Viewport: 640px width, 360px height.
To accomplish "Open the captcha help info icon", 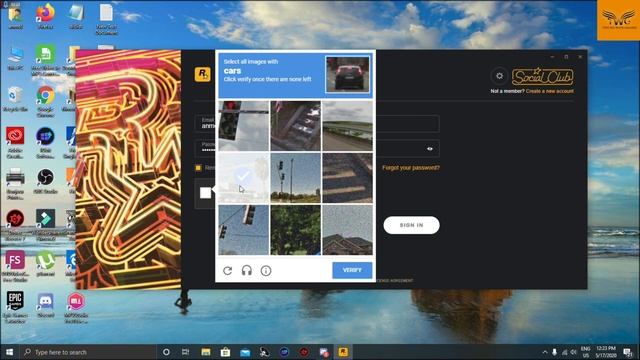I will click(266, 270).
